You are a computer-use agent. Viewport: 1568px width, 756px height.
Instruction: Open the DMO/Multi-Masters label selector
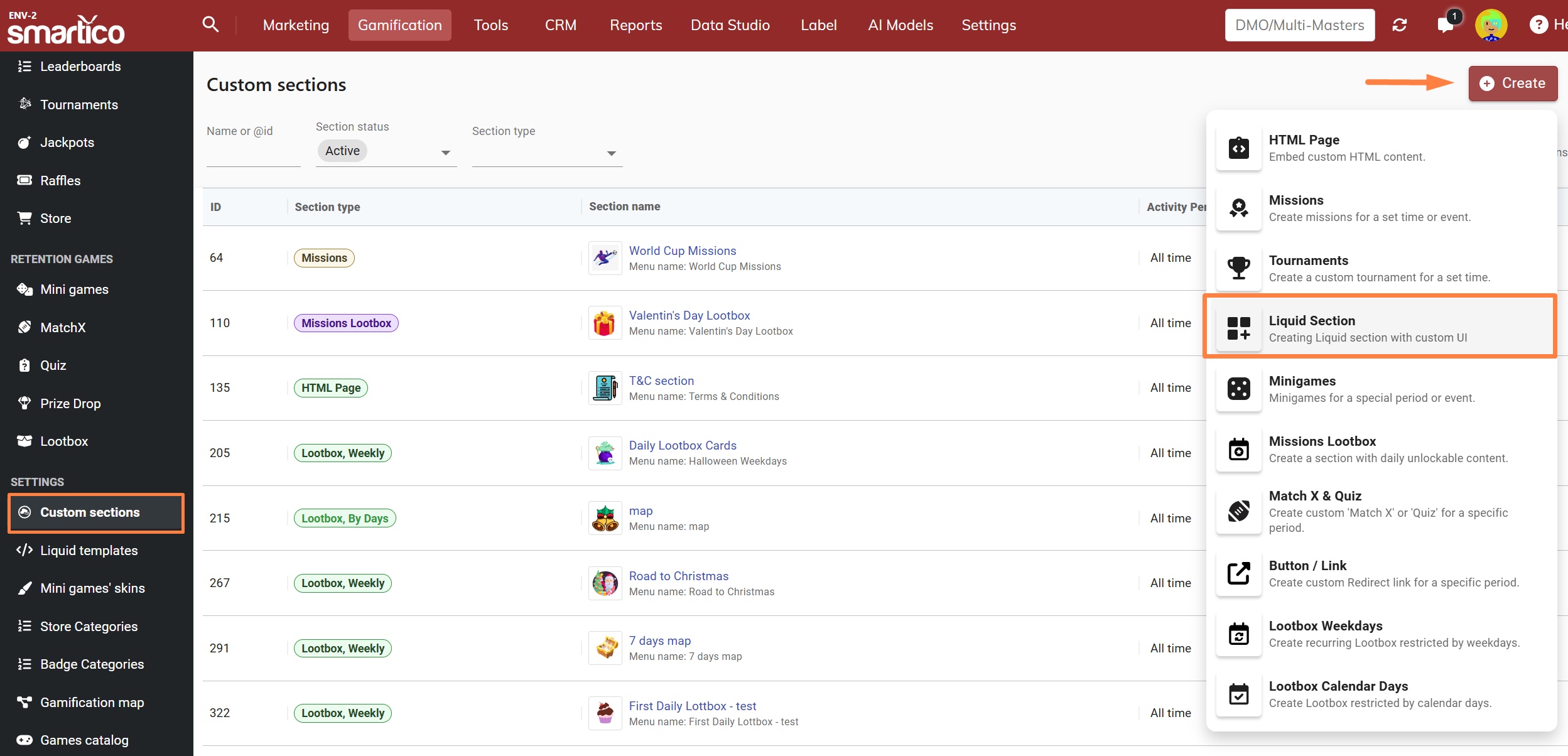1299,25
